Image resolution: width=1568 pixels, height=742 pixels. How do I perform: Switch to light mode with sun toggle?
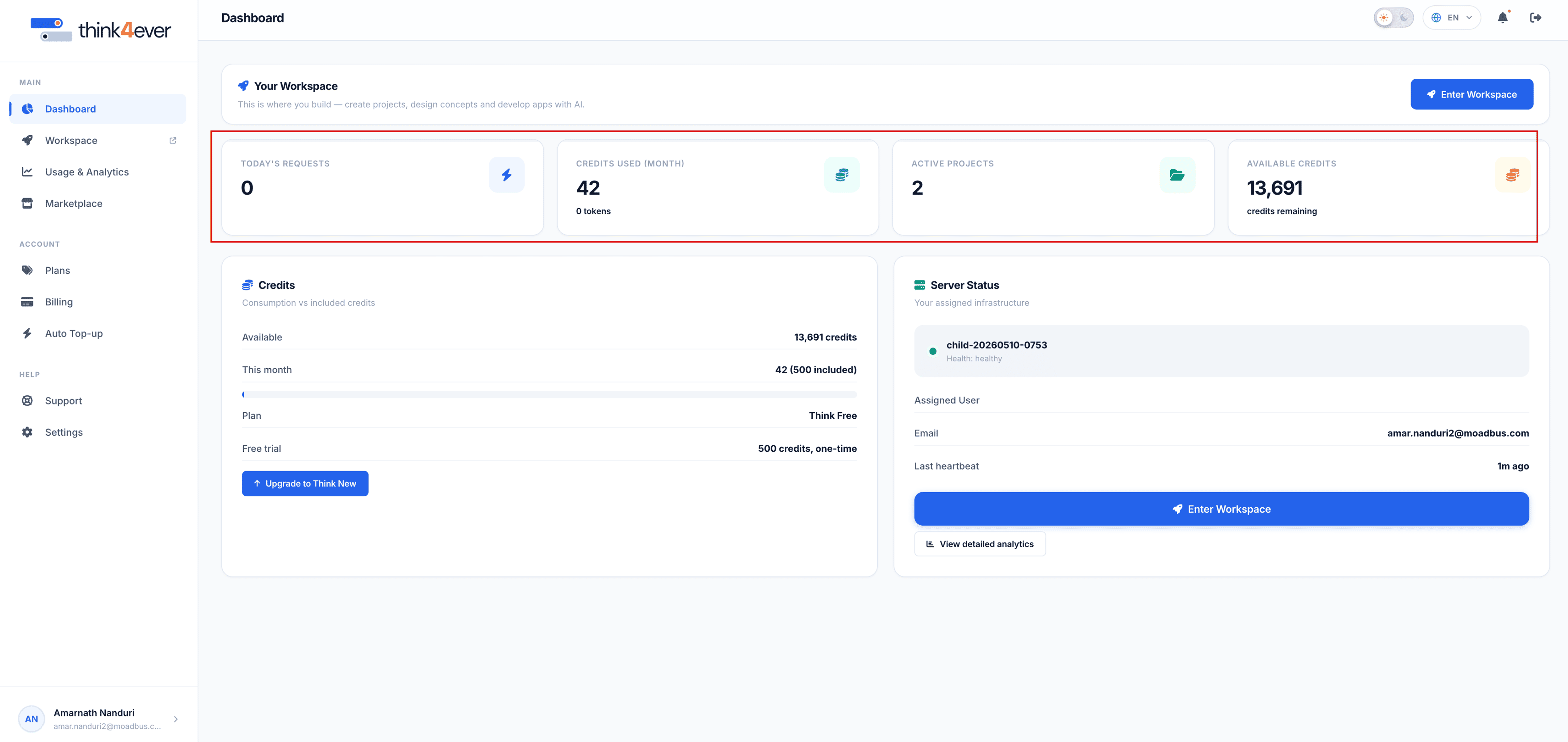click(1384, 18)
